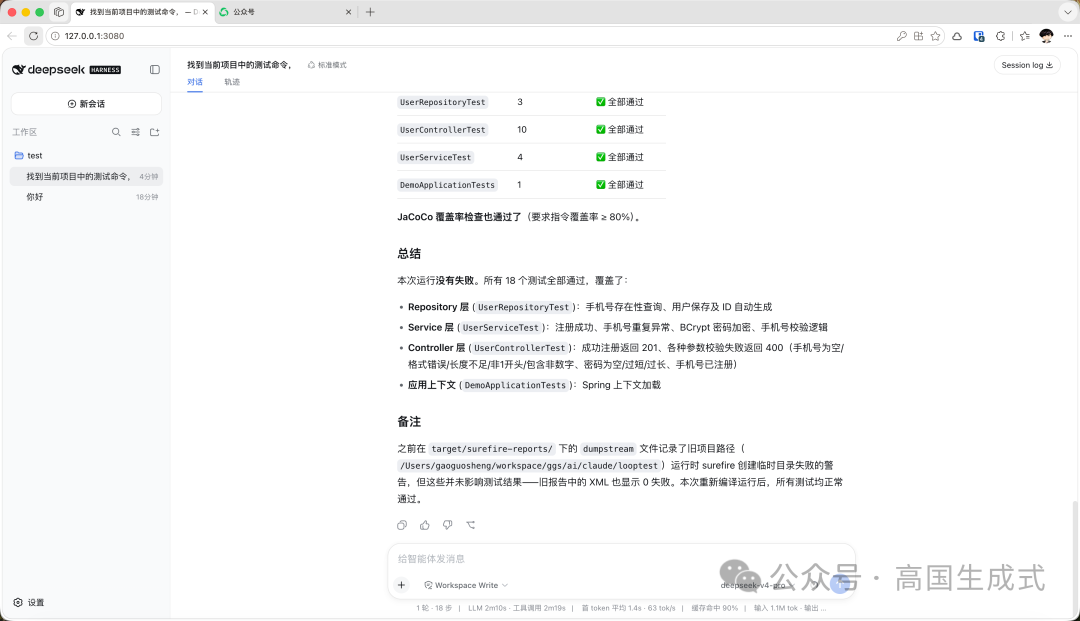Click the UserControllerTest table cell
The image size is (1080, 621).
443,129
